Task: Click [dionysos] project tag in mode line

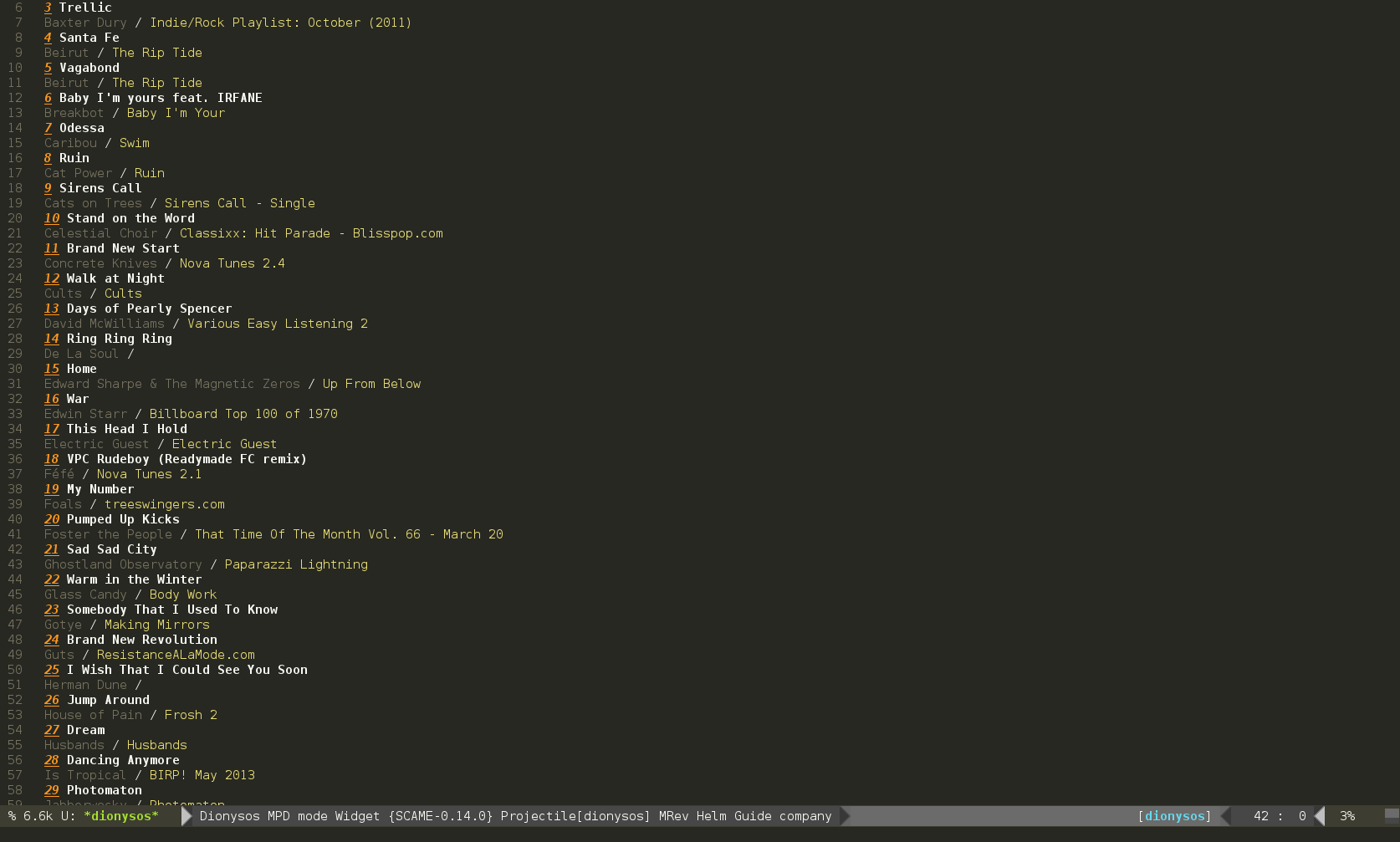Action: 1174,816
